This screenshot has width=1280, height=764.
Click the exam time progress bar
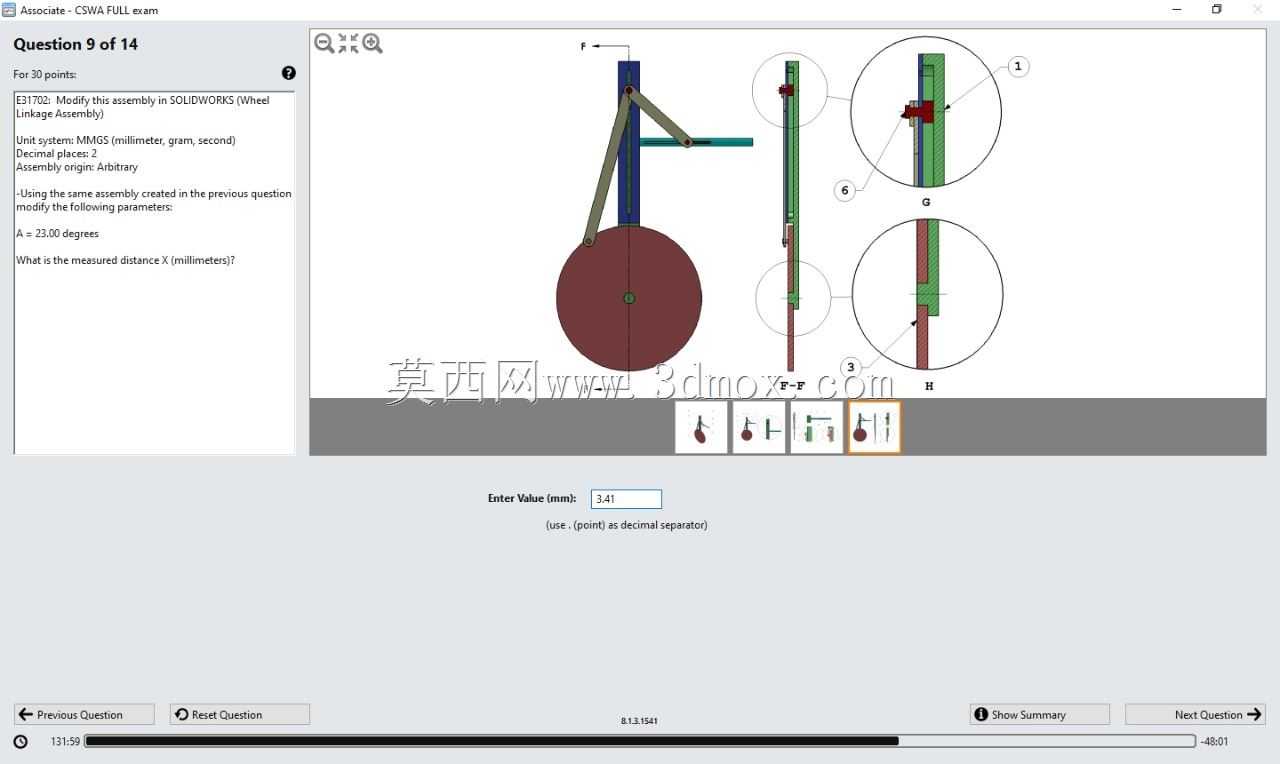(640, 741)
